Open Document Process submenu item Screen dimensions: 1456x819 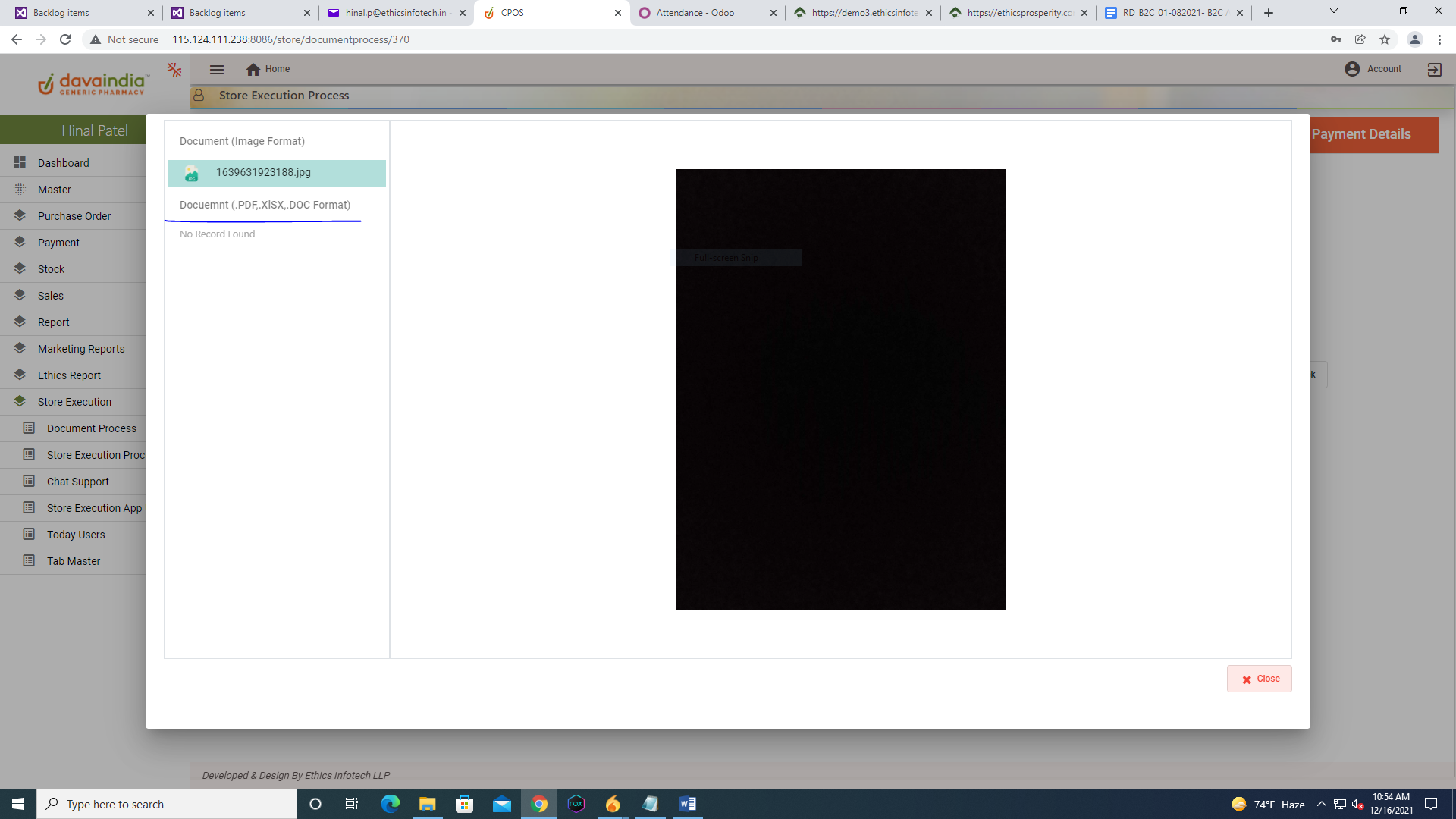pos(91,428)
